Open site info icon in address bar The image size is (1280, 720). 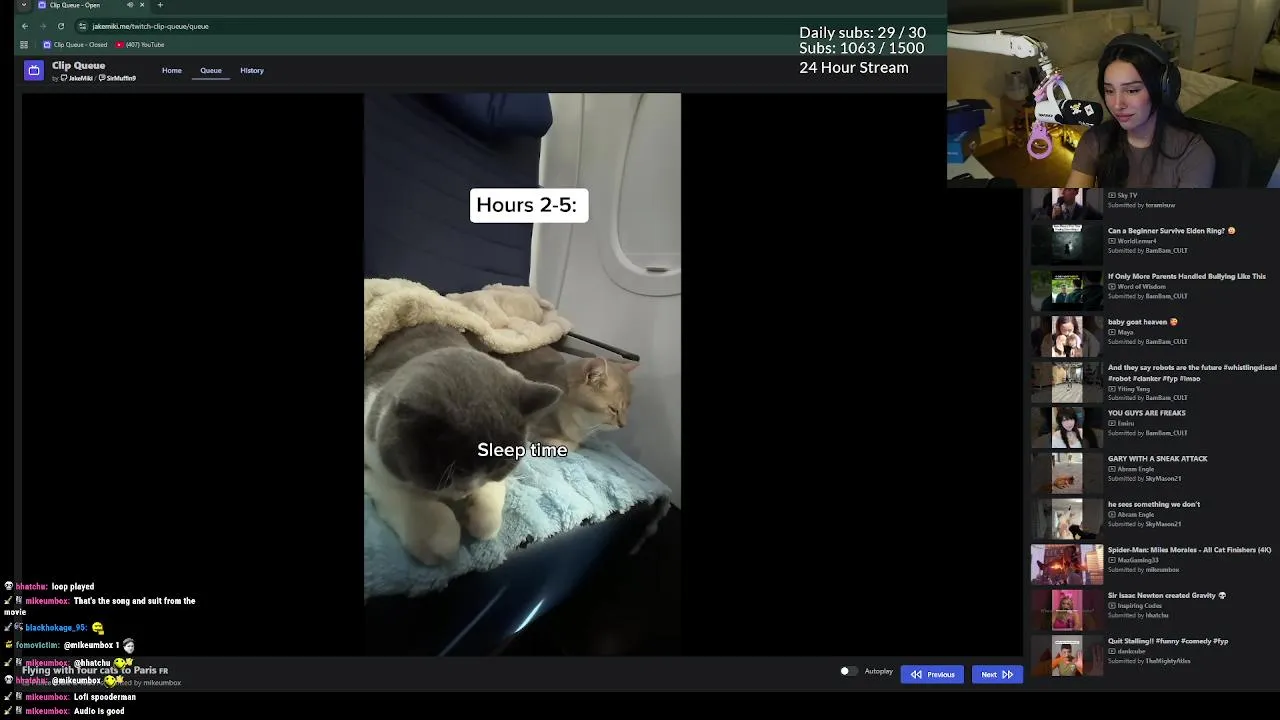83,26
